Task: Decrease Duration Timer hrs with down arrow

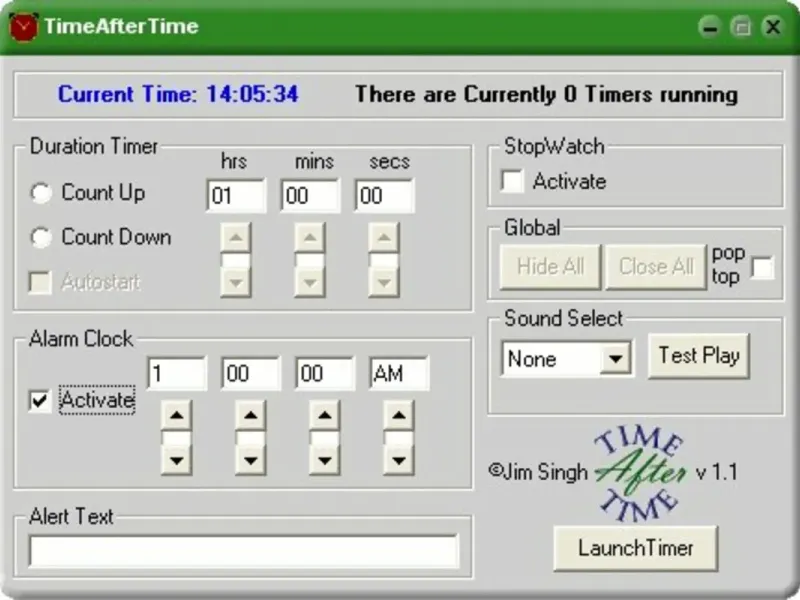Action: [x=236, y=282]
